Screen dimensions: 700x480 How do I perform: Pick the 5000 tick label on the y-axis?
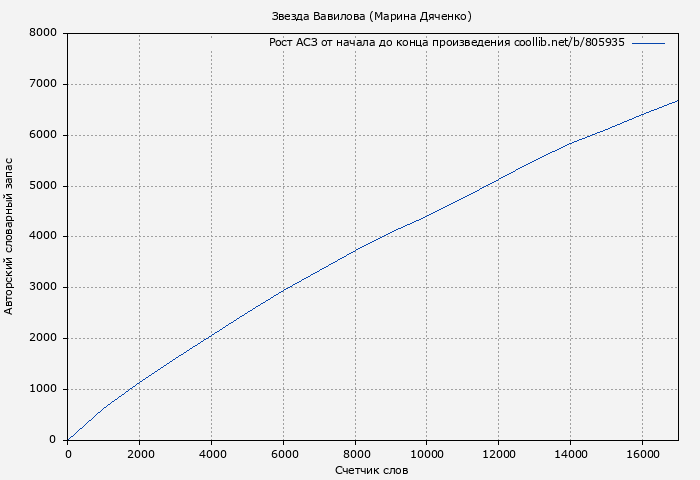[x=43, y=186]
